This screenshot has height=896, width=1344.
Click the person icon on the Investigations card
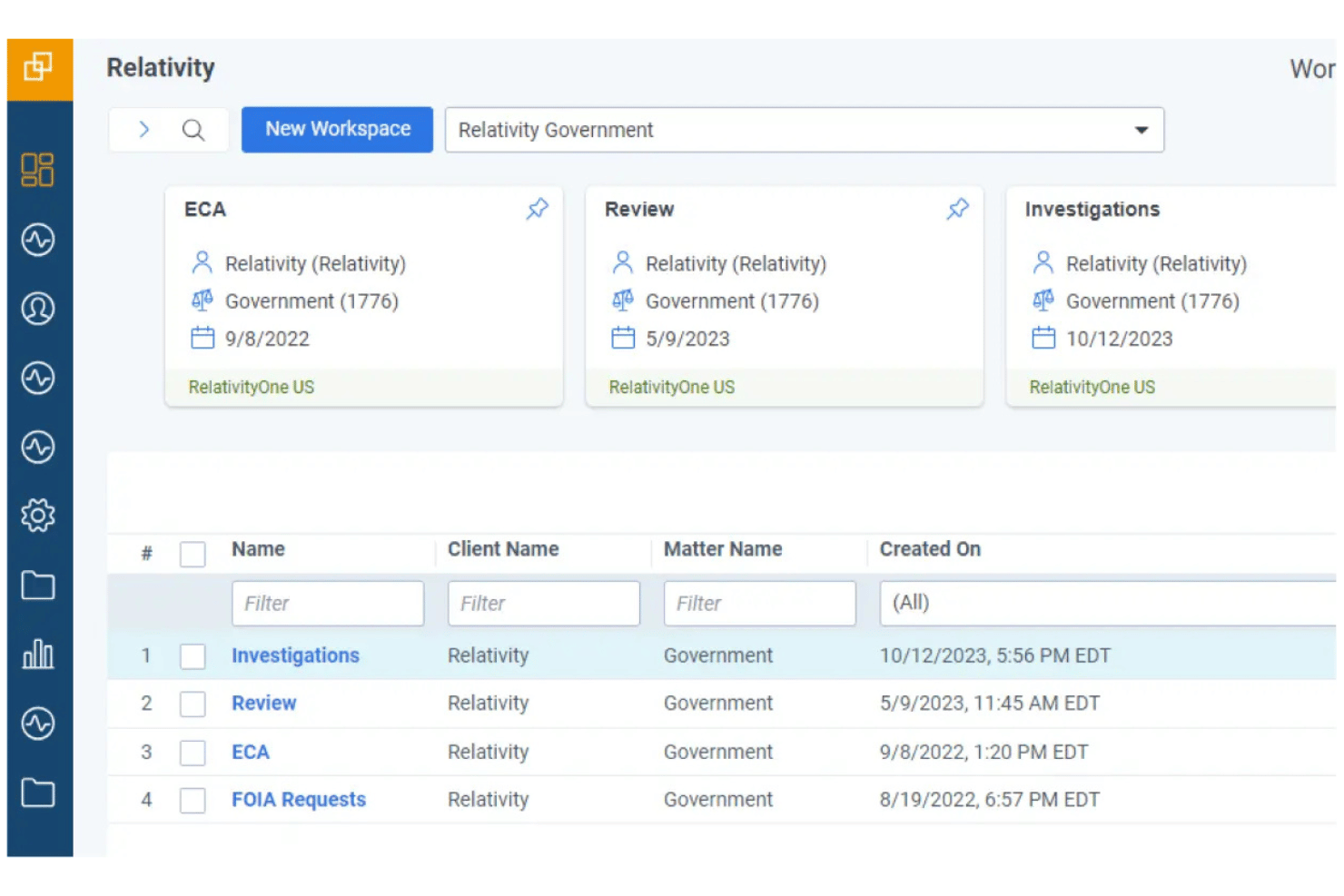1043,263
